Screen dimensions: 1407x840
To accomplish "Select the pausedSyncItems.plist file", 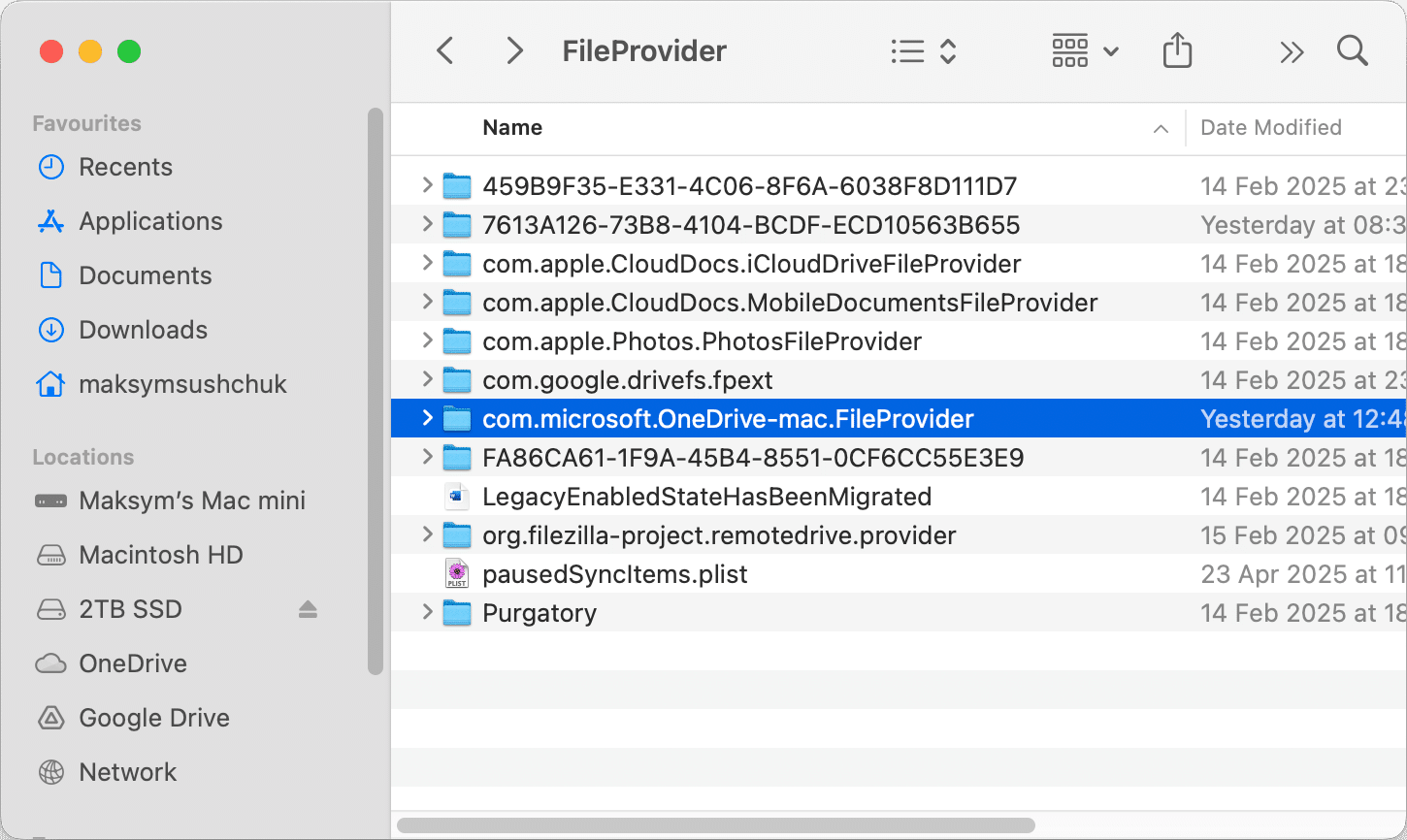I will tap(614, 573).
